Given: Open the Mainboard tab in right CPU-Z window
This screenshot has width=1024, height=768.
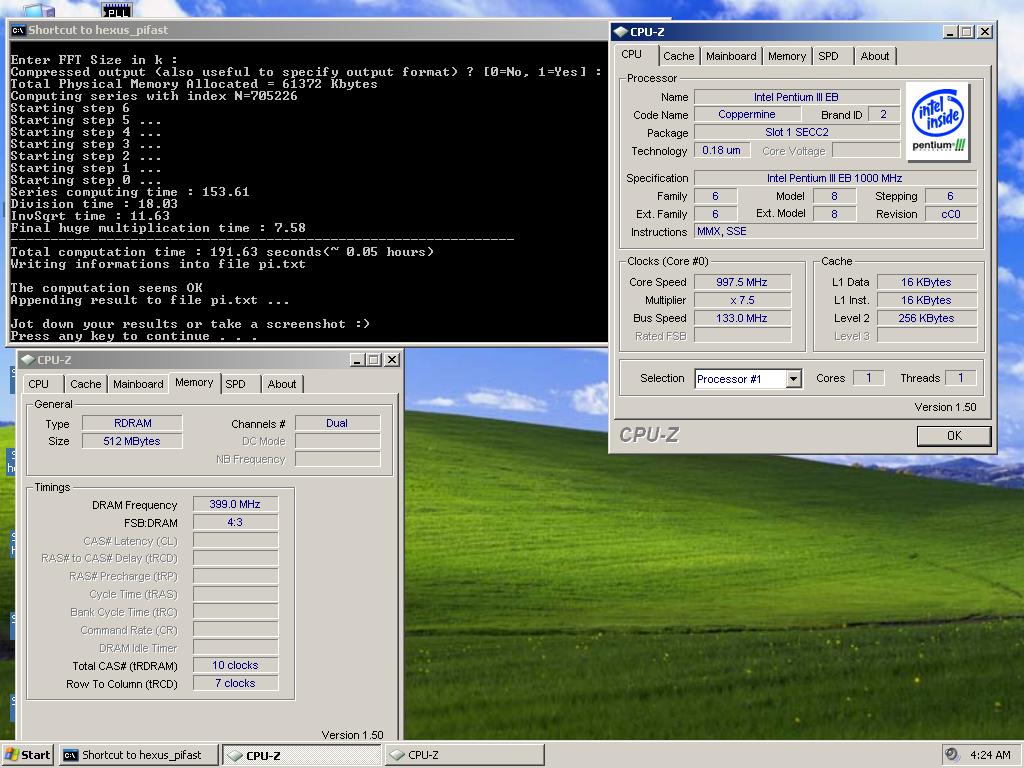Looking at the screenshot, I should (731, 56).
